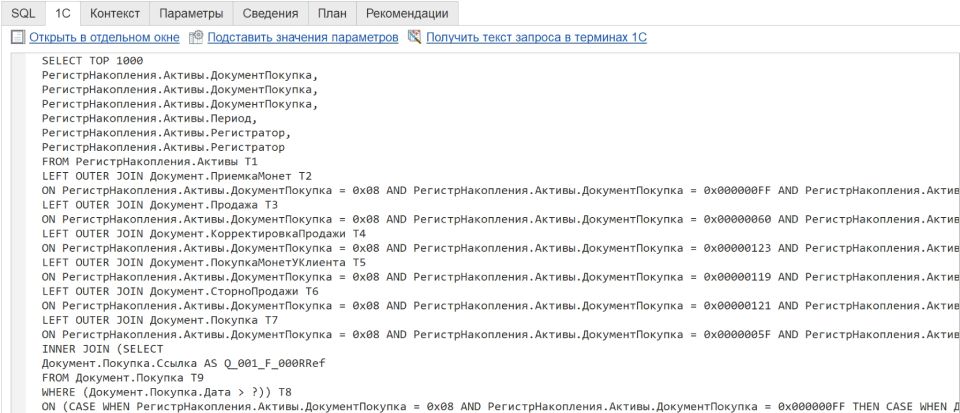
Task: Click 'Получить текст запроса в терминах 1С' link
Action: pos(537,37)
